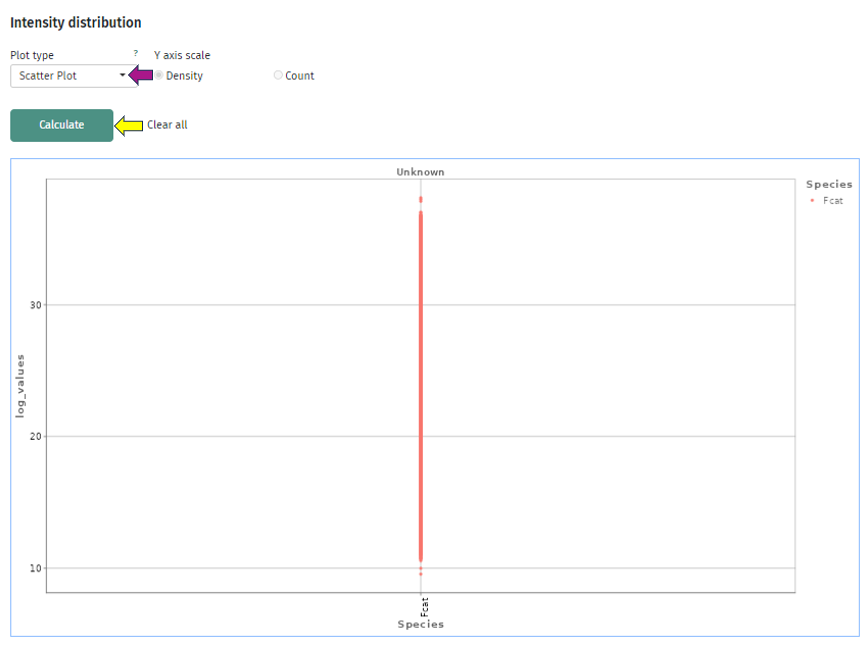Click the Intensity distribution heading
The image size is (868, 645).
[x=77, y=22]
